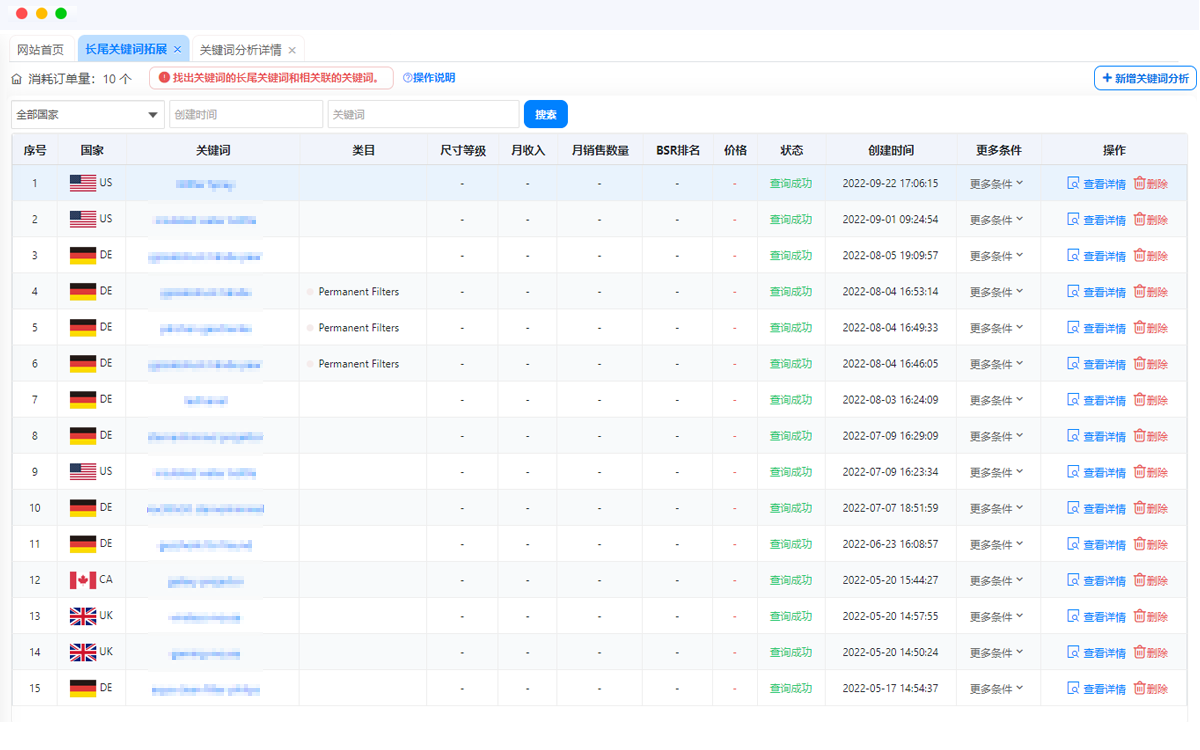Click the trash icon in row 15

coord(1139,689)
